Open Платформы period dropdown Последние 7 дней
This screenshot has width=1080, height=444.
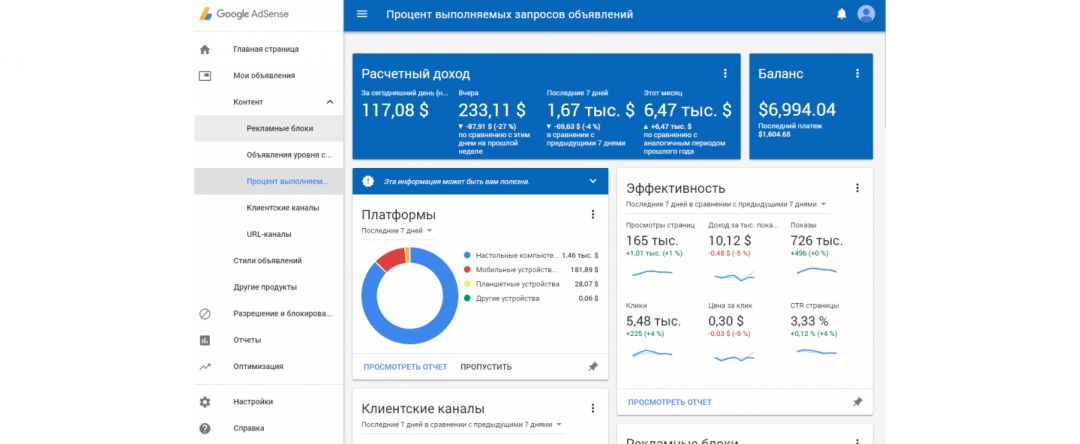coord(397,231)
